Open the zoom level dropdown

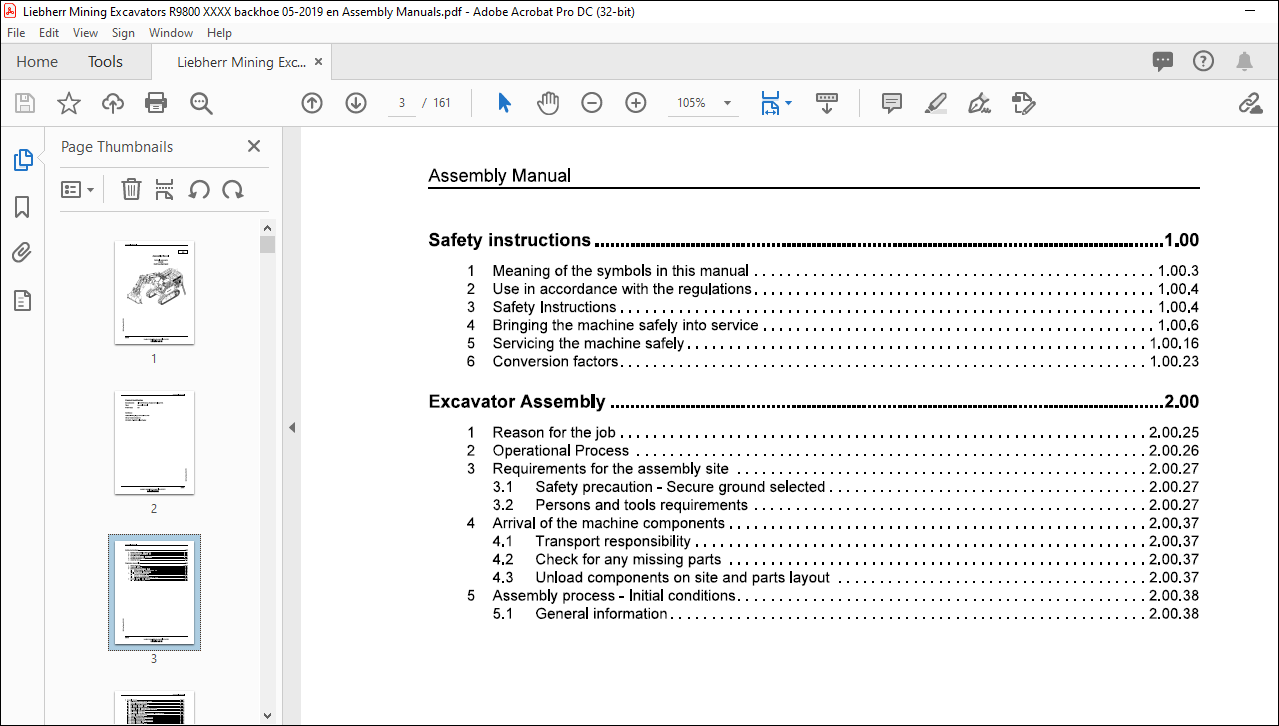[x=727, y=103]
